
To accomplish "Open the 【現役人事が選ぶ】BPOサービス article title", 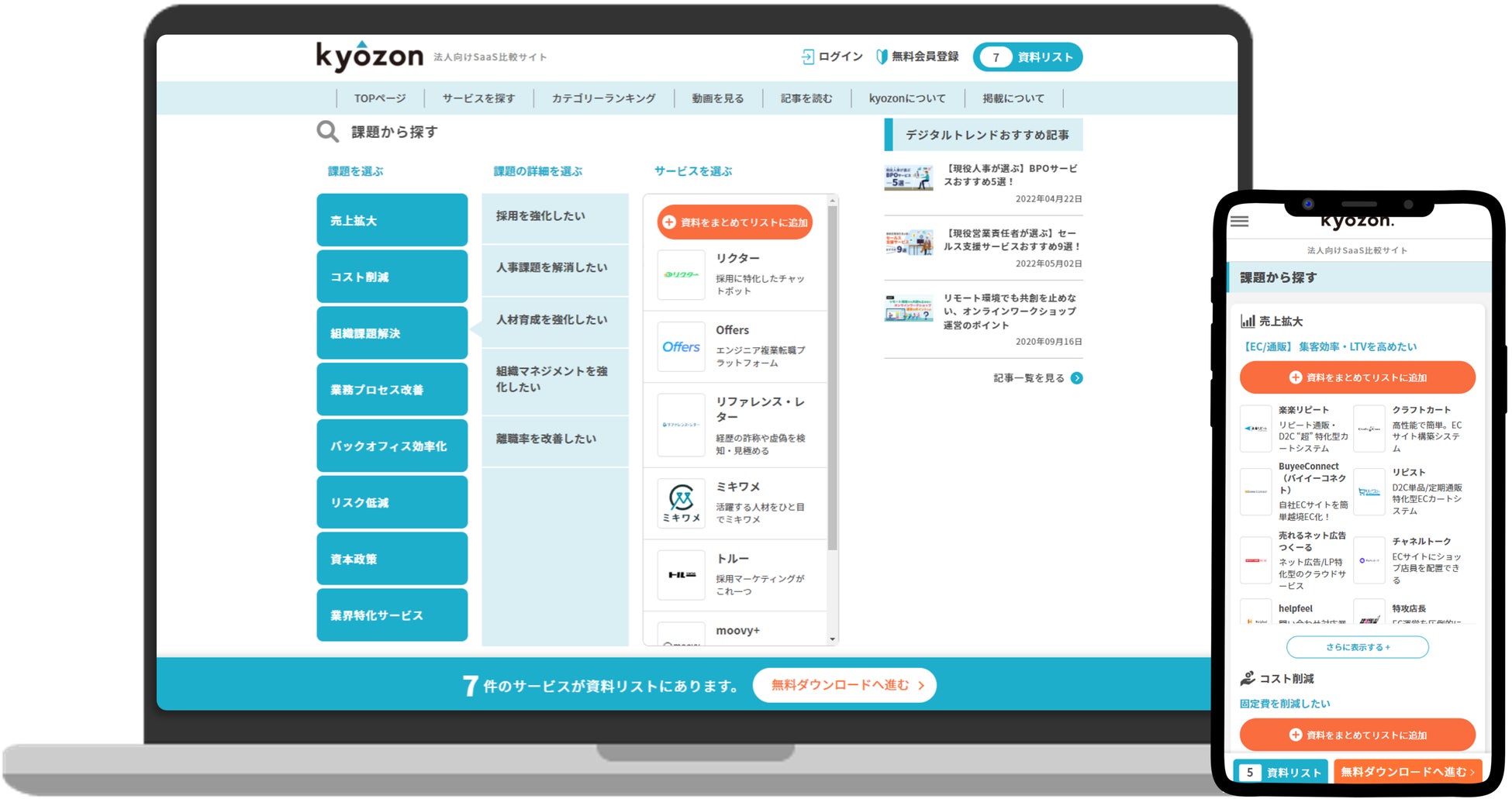I will 1010,175.
